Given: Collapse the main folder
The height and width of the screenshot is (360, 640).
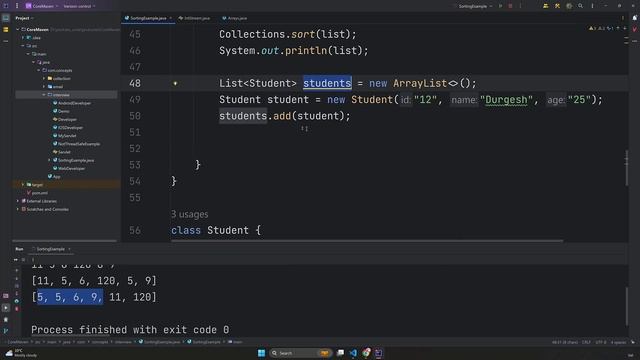Looking at the screenshot, I should point(29,54).
